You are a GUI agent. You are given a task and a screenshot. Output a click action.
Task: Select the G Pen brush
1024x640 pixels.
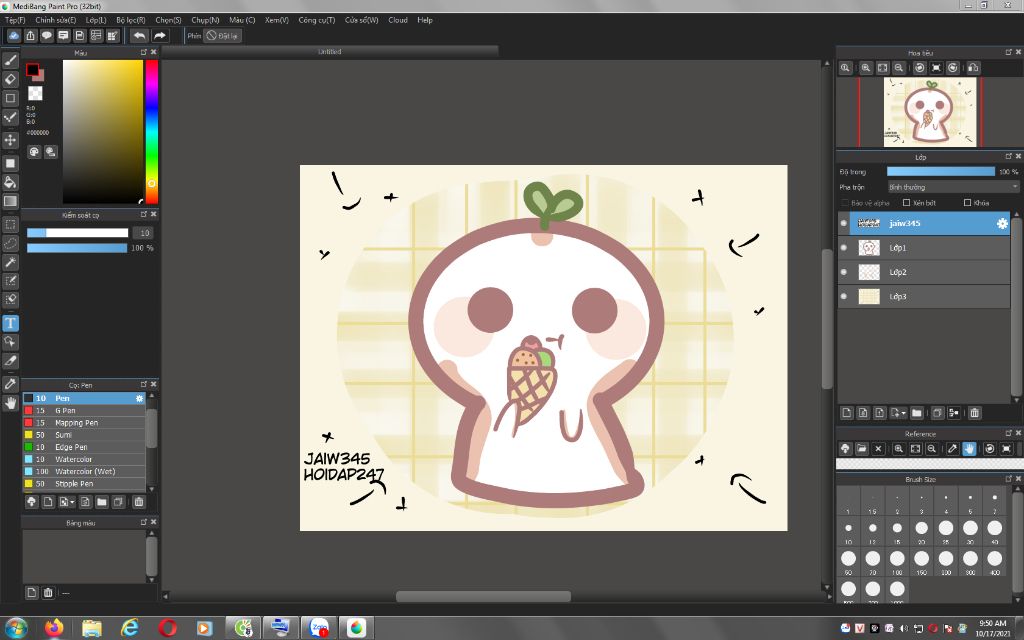pyautogui.click(x=84, y=411)
